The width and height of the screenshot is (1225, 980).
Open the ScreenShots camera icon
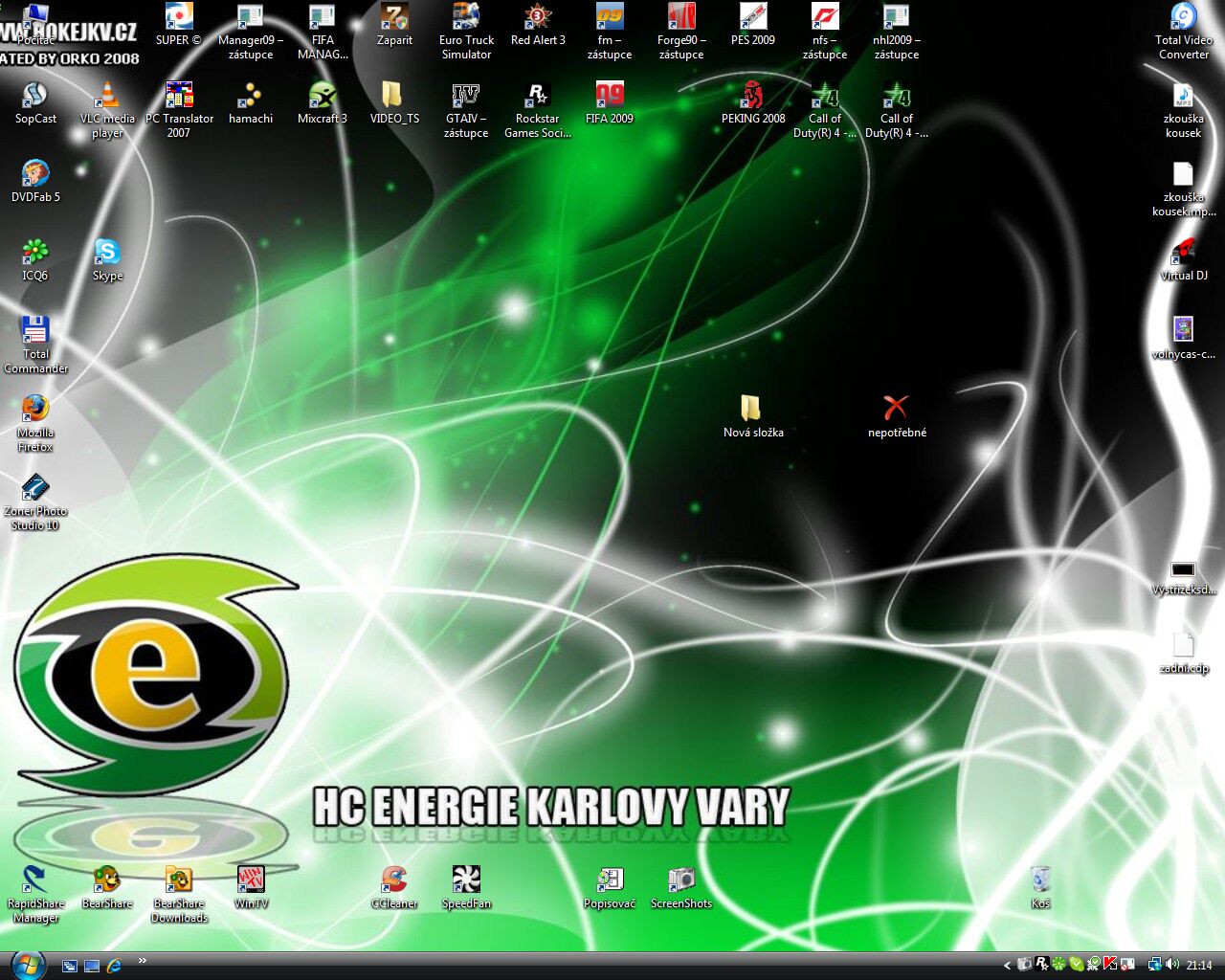click(x=681, y=886)
